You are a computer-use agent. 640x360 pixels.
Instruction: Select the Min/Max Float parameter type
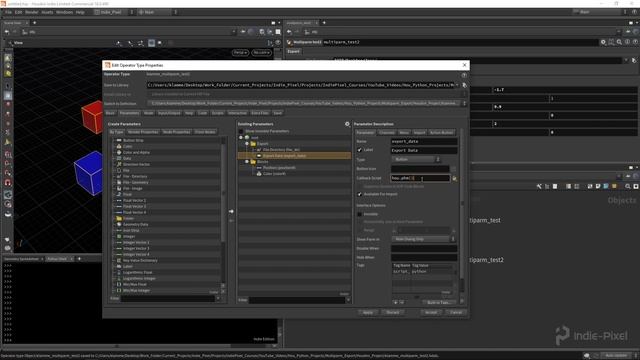click(134, 284)
